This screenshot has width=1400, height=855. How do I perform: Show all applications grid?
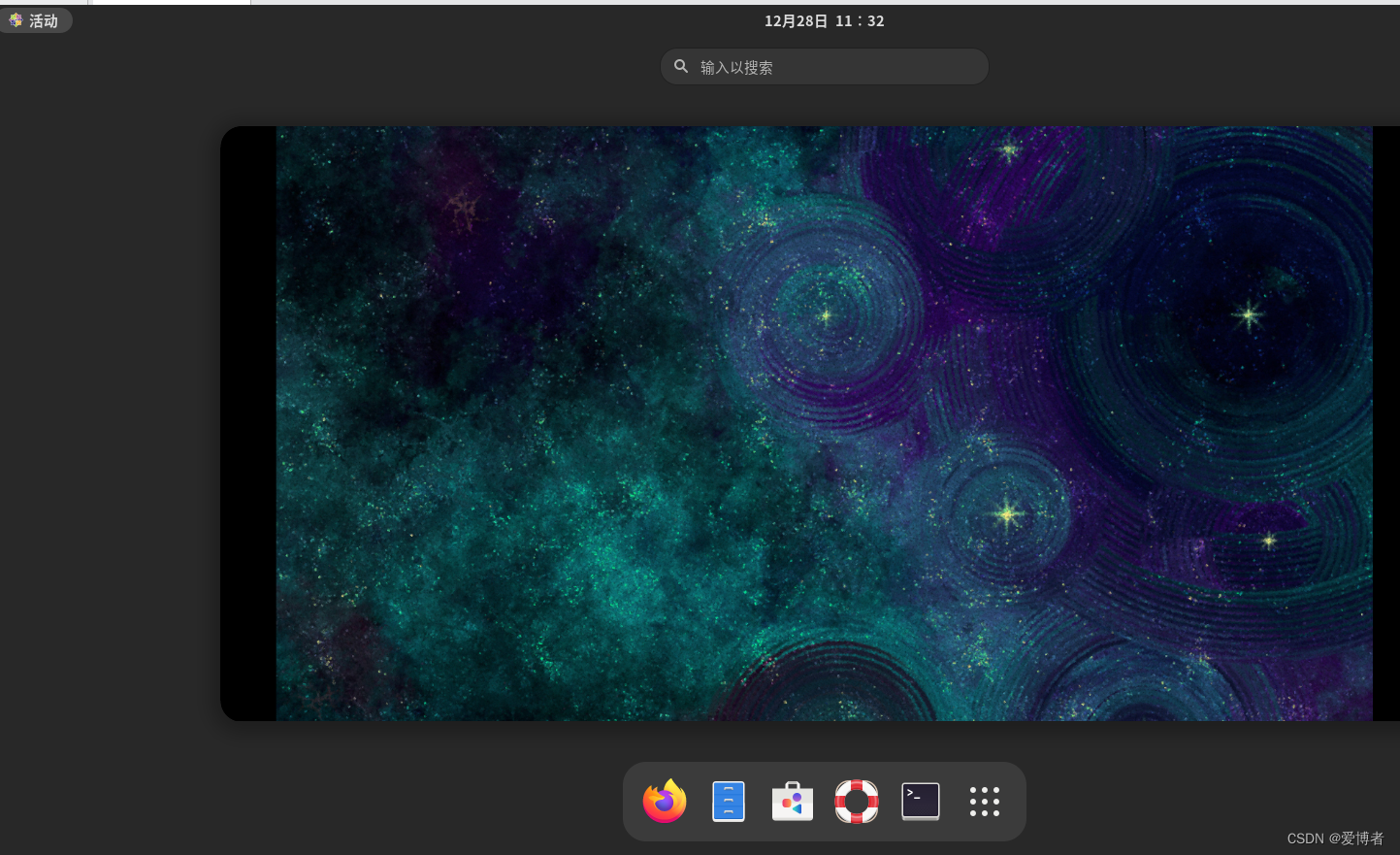[985, 802]
